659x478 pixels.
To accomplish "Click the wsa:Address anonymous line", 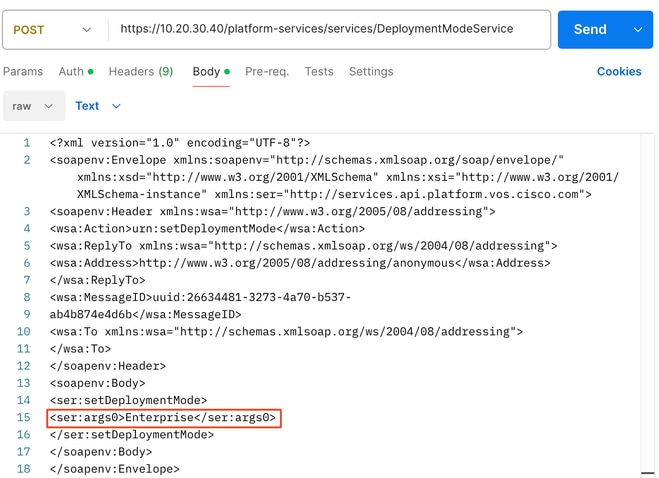I will point(300,263).
